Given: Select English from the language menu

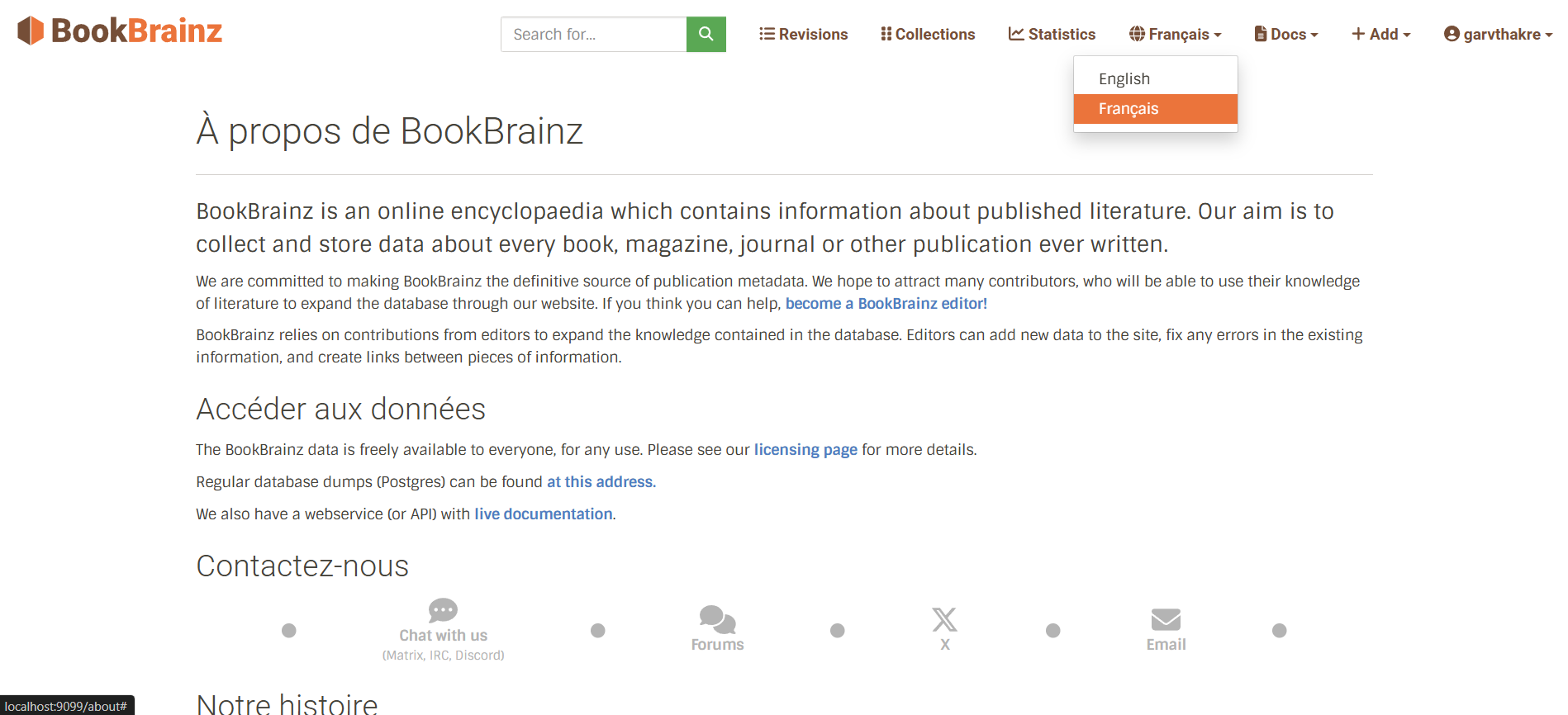Looking at the screenshot, I should (x=1124, y=78).
